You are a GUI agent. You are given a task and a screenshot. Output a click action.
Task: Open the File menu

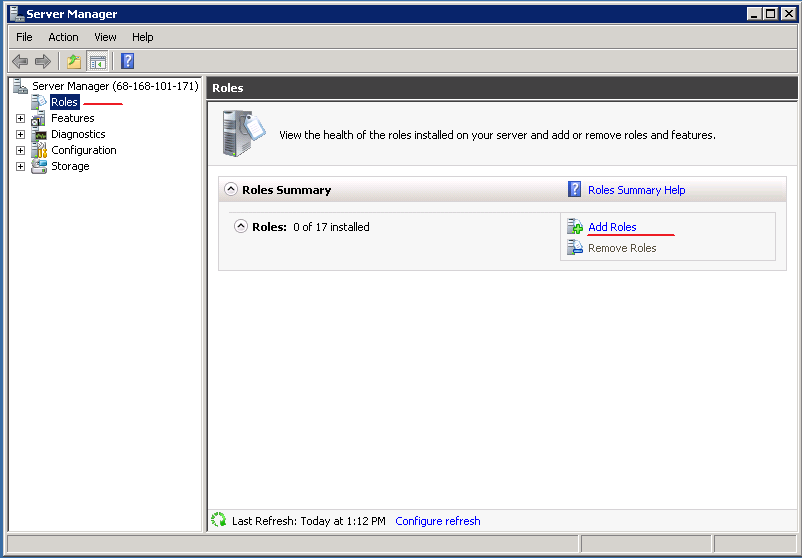pos(24,37)
